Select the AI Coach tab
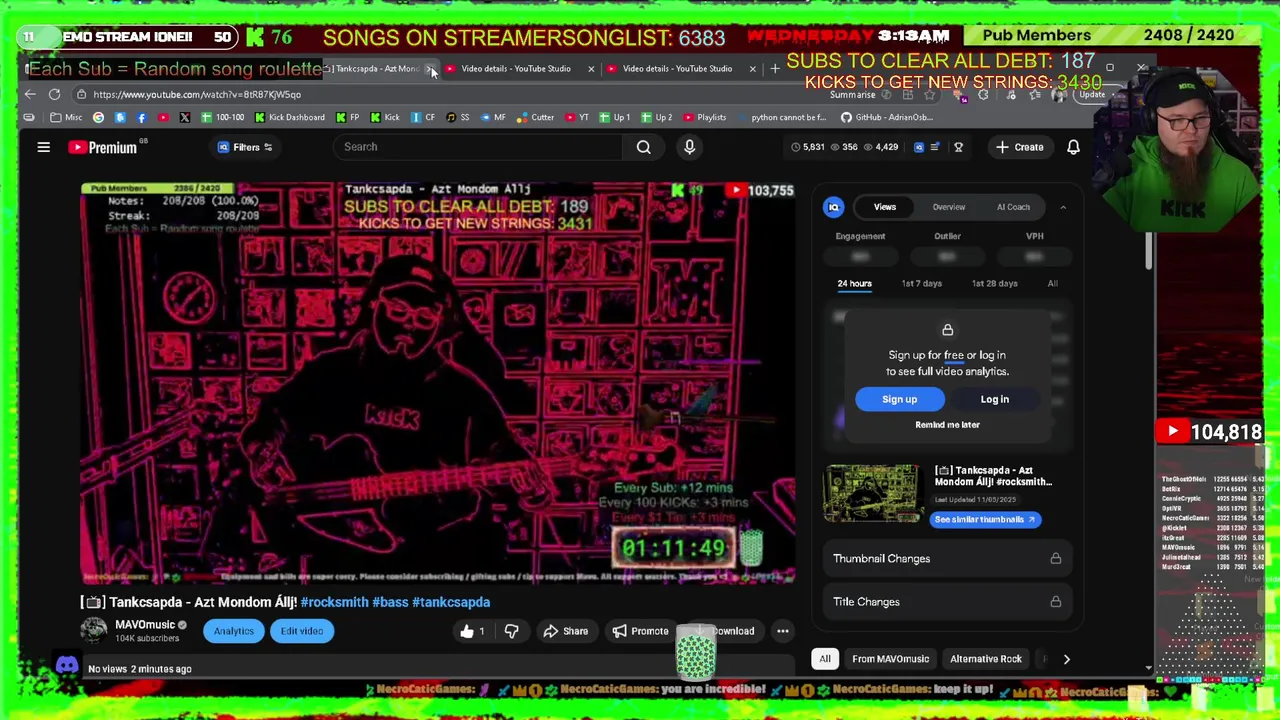 tap(1013, 207)
